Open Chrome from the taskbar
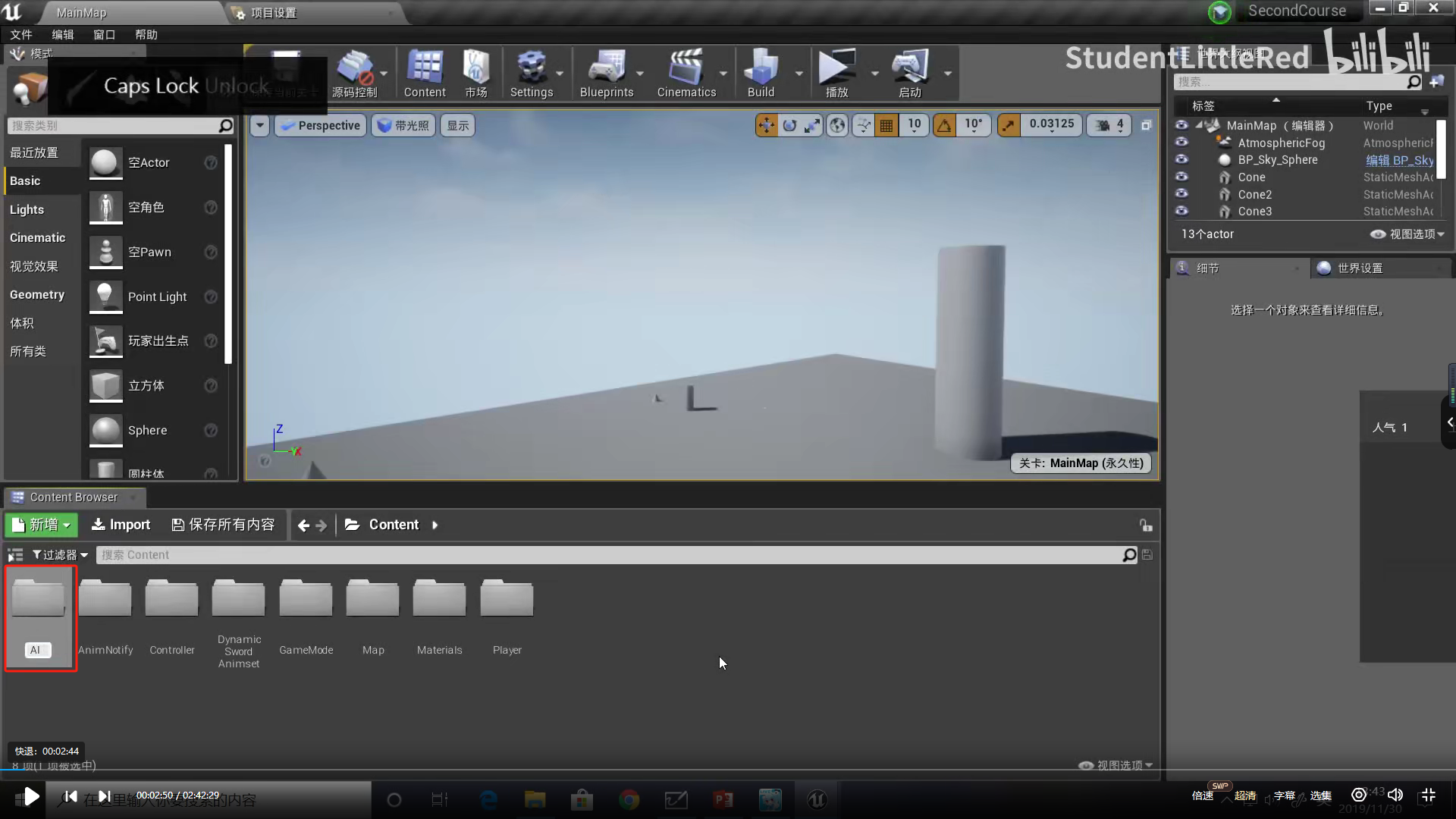1456x819 pixels. click(x=629, y=799)
